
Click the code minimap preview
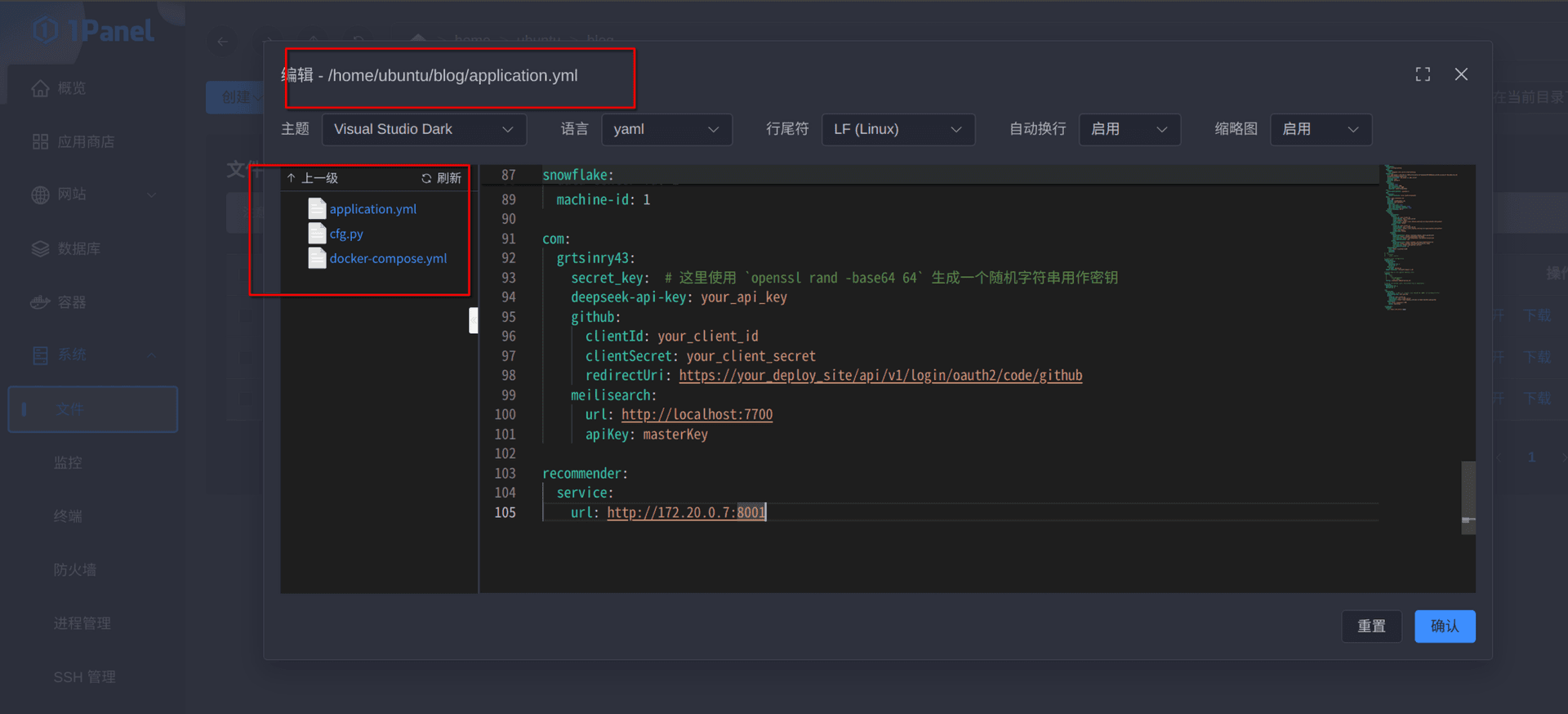click(x=1419, y=237)
